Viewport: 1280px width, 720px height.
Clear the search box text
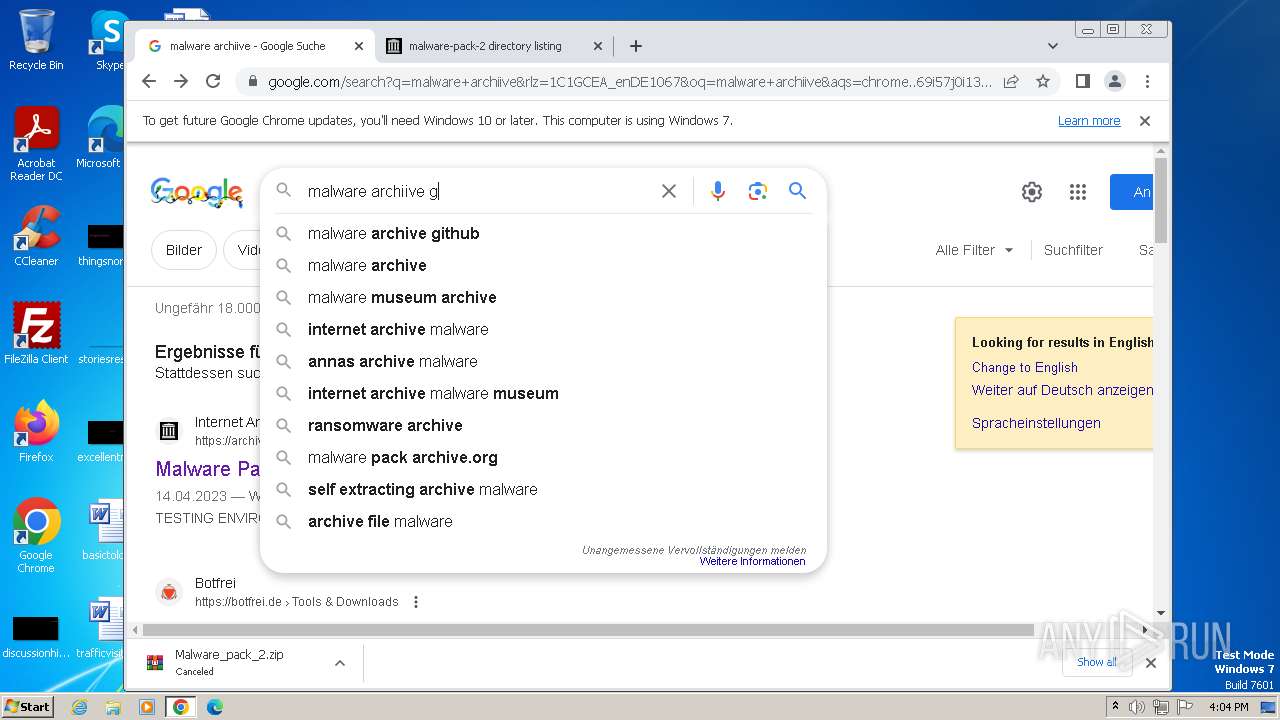click(x=669, y=191)
